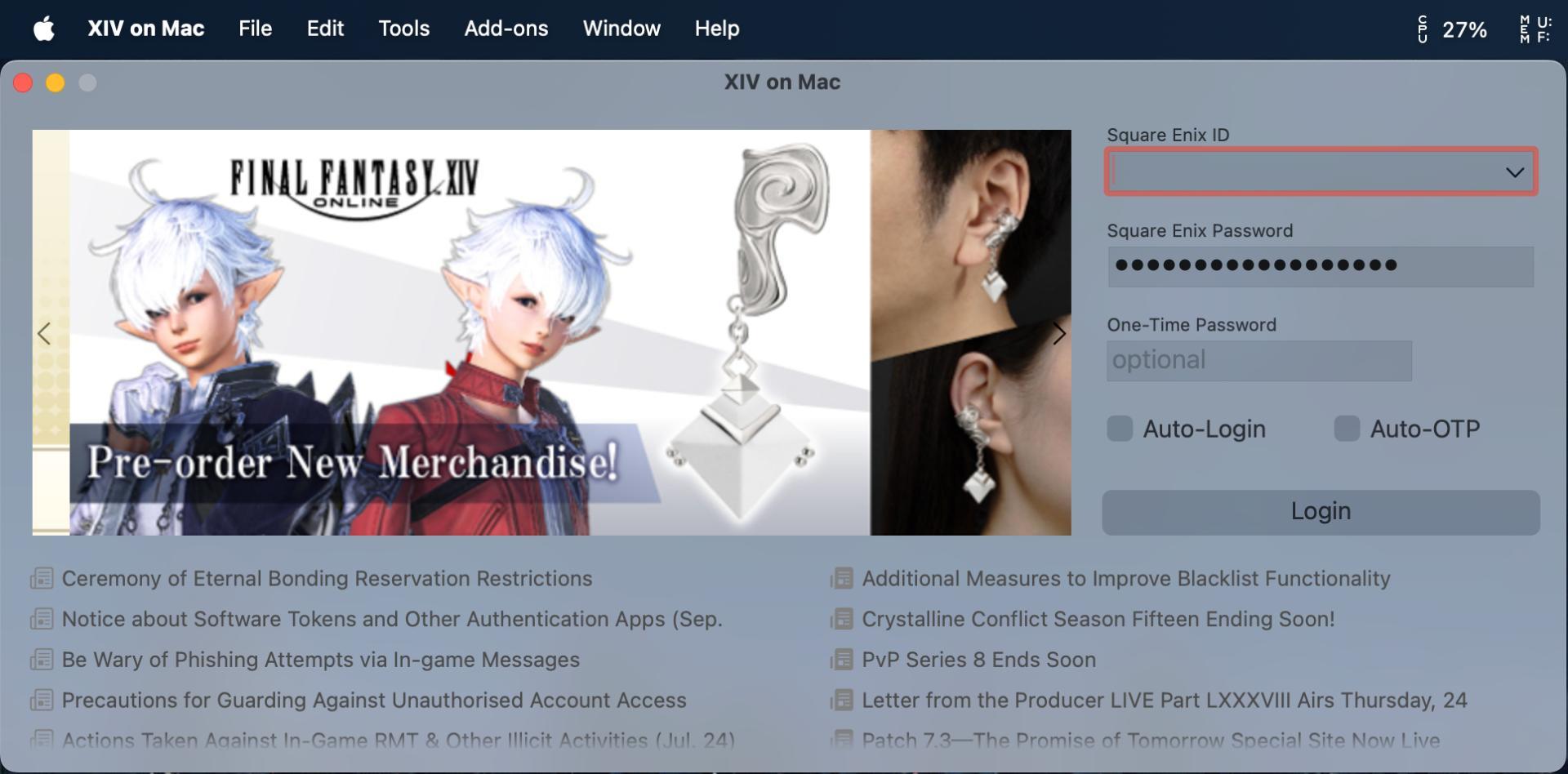The image size is (1568, 774).
Task: Open Be Wary of Phishing Attempts notice
Action: point(321,660)
